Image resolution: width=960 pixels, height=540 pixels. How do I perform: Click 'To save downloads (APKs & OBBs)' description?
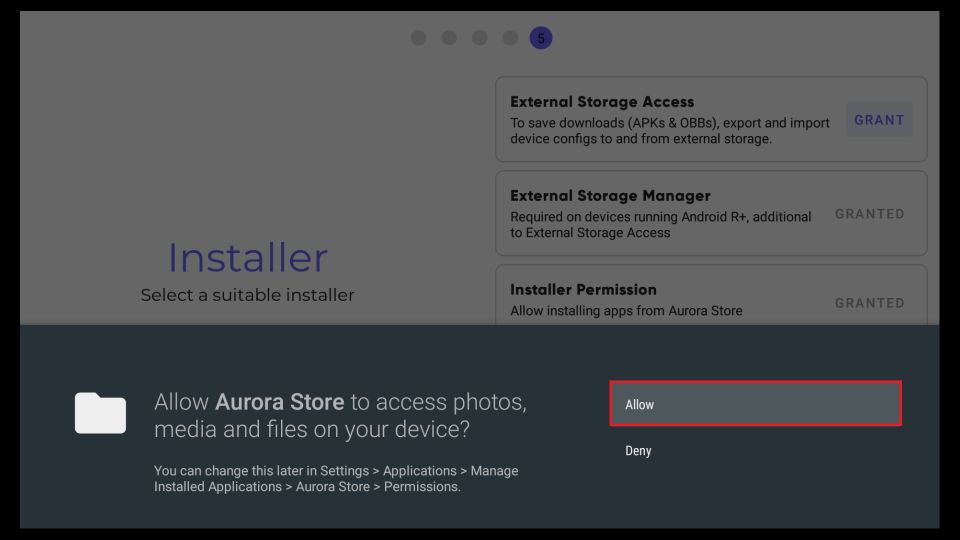(x=670, y=131)
